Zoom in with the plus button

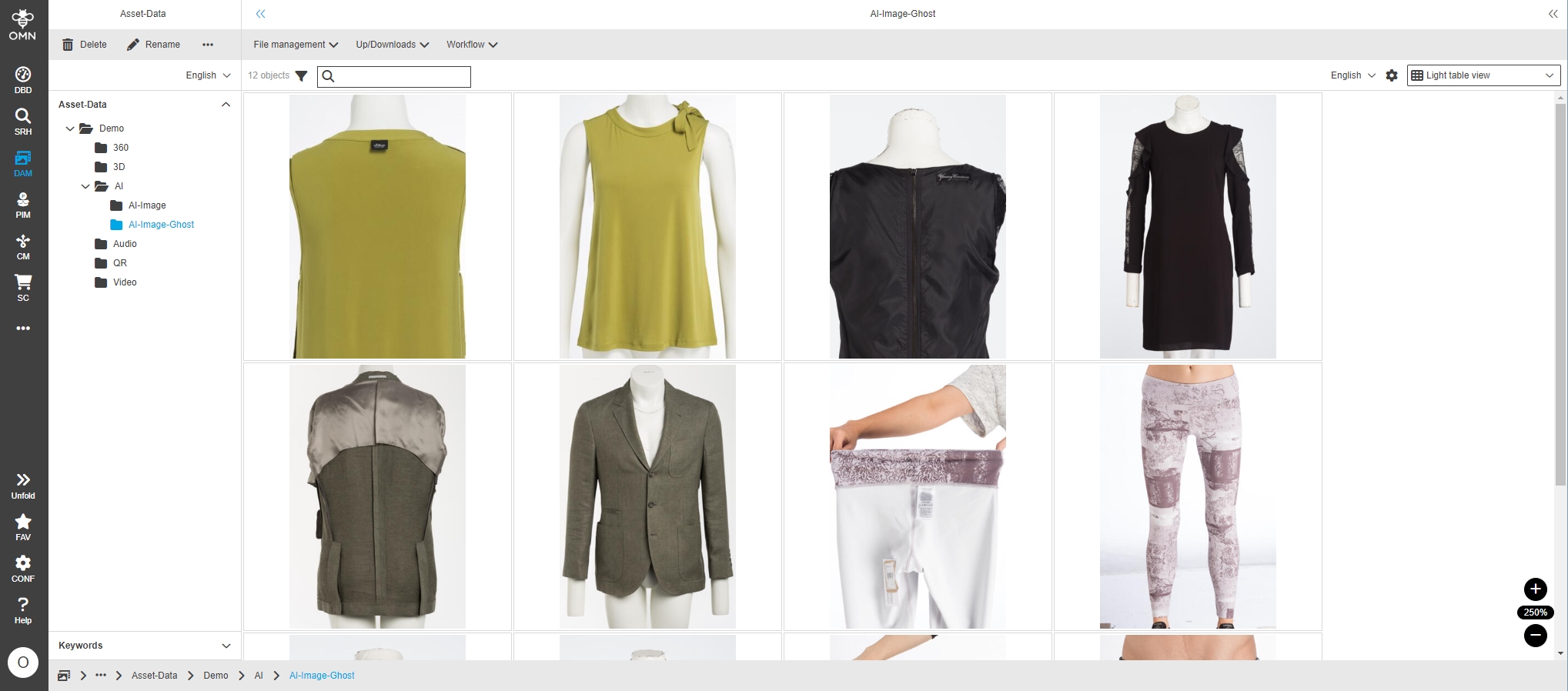tap(1535, 589)
